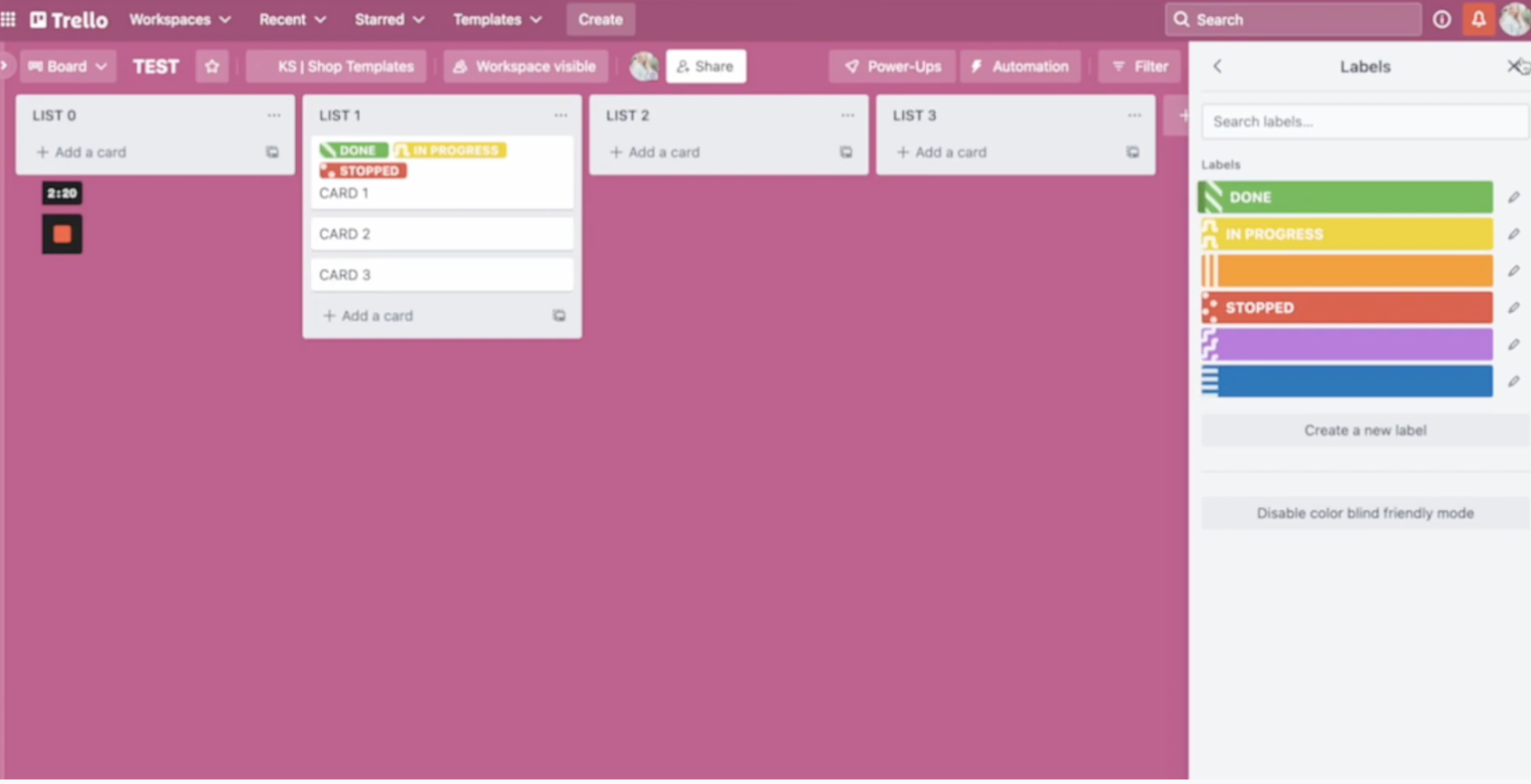
Task: Open the LIST 1 options menu
Action: click(560, 115)
